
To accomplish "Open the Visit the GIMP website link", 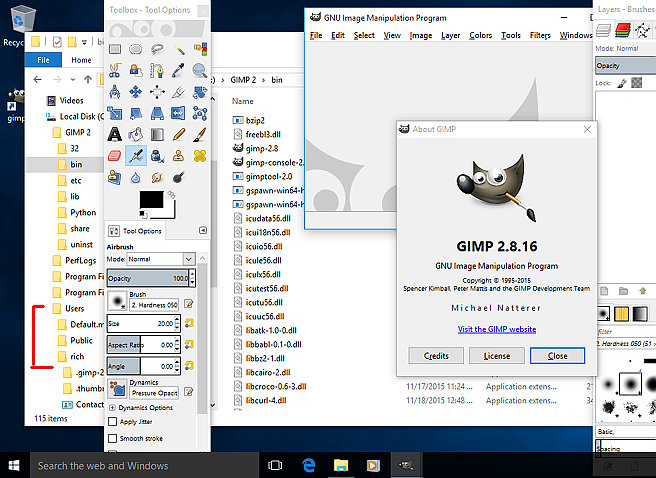I will click(497, 329).
